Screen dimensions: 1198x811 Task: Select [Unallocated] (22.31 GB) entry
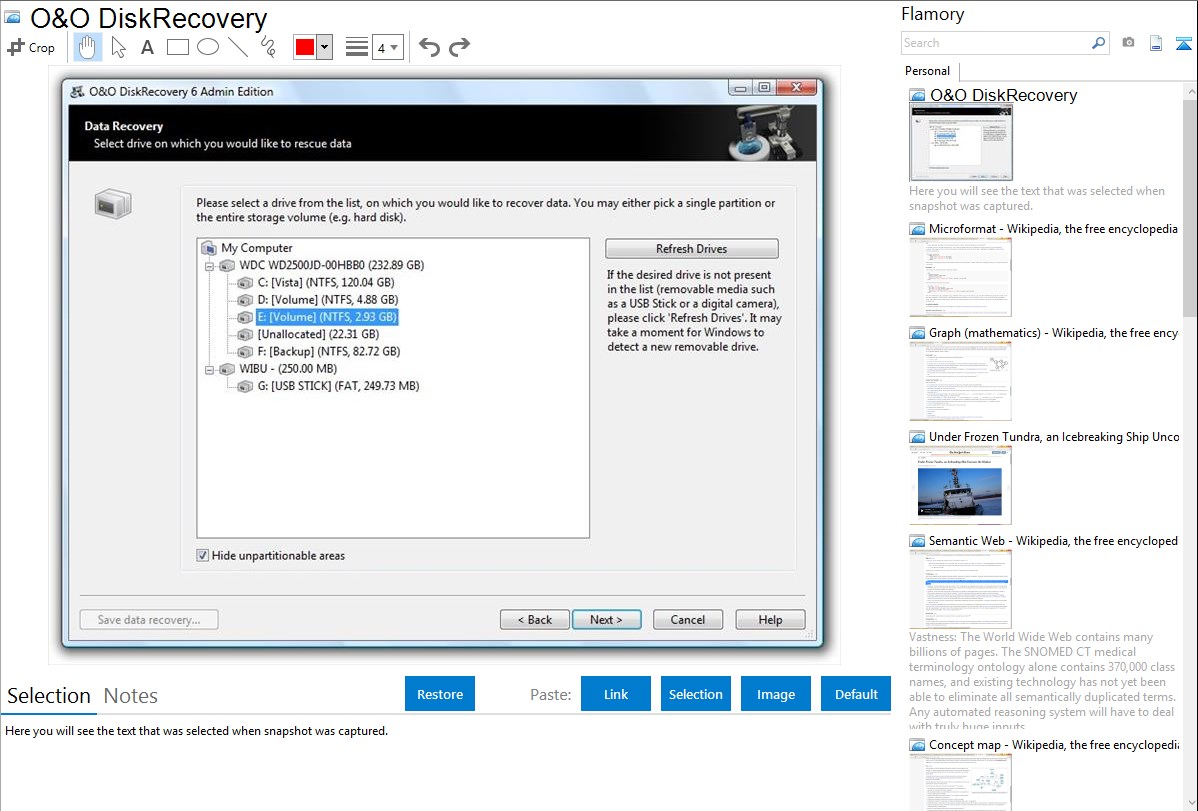pos(318,334)
